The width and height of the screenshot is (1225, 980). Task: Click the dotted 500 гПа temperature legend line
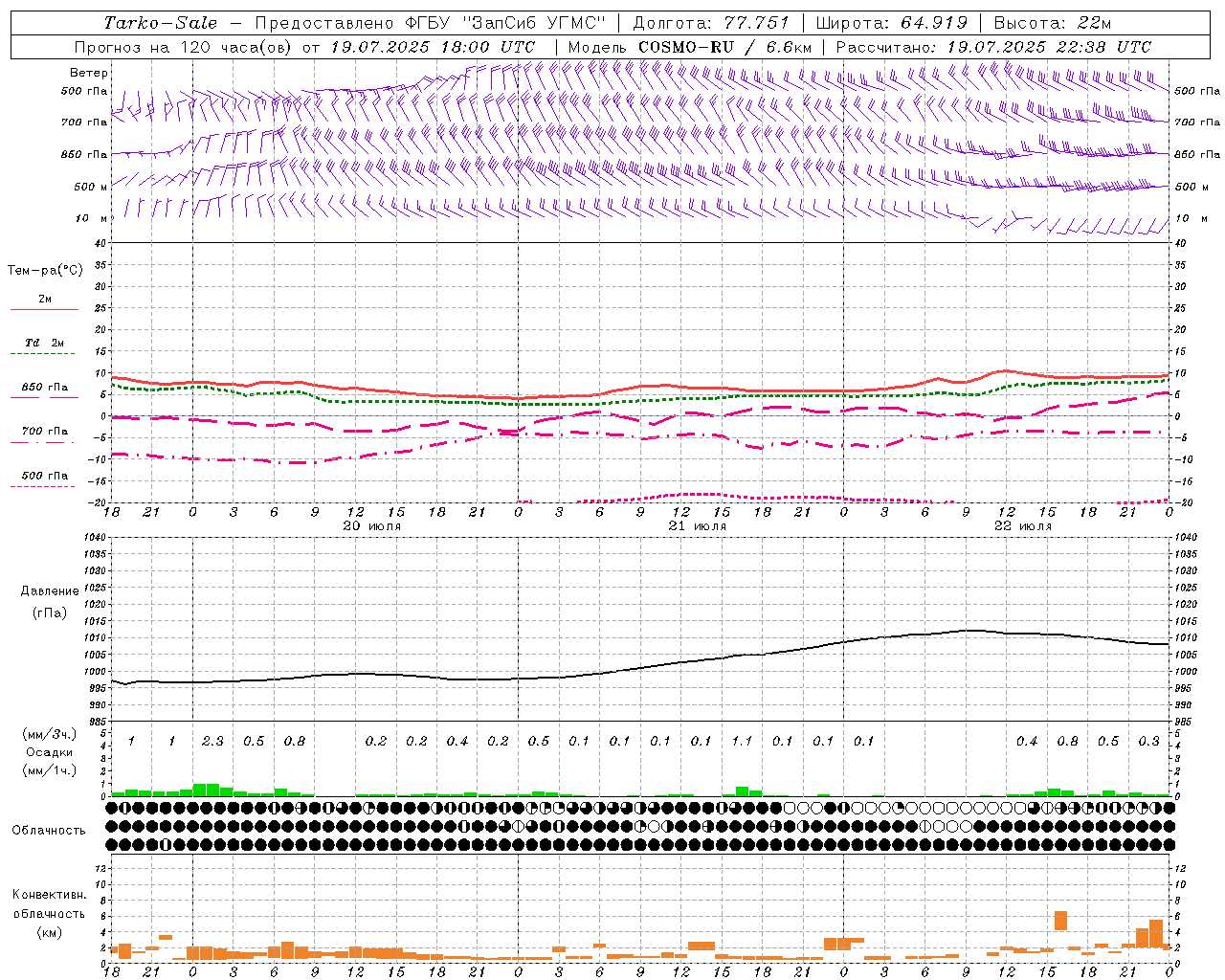tap(42, 487)
